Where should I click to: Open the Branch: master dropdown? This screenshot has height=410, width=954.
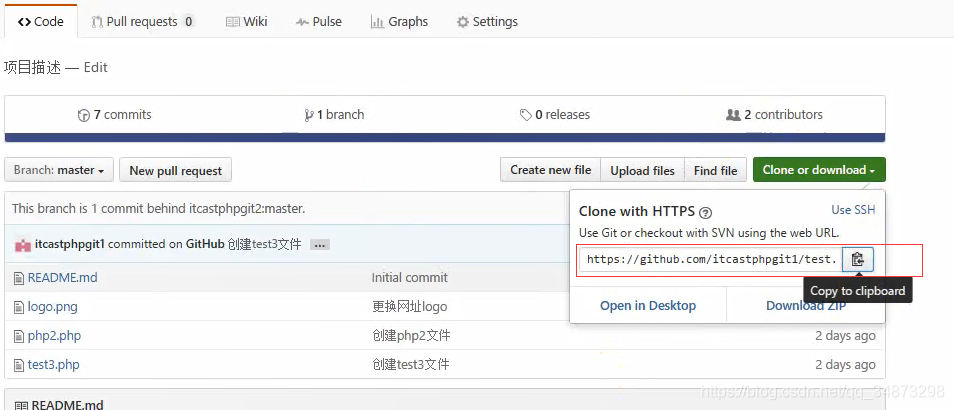[59, 170]
